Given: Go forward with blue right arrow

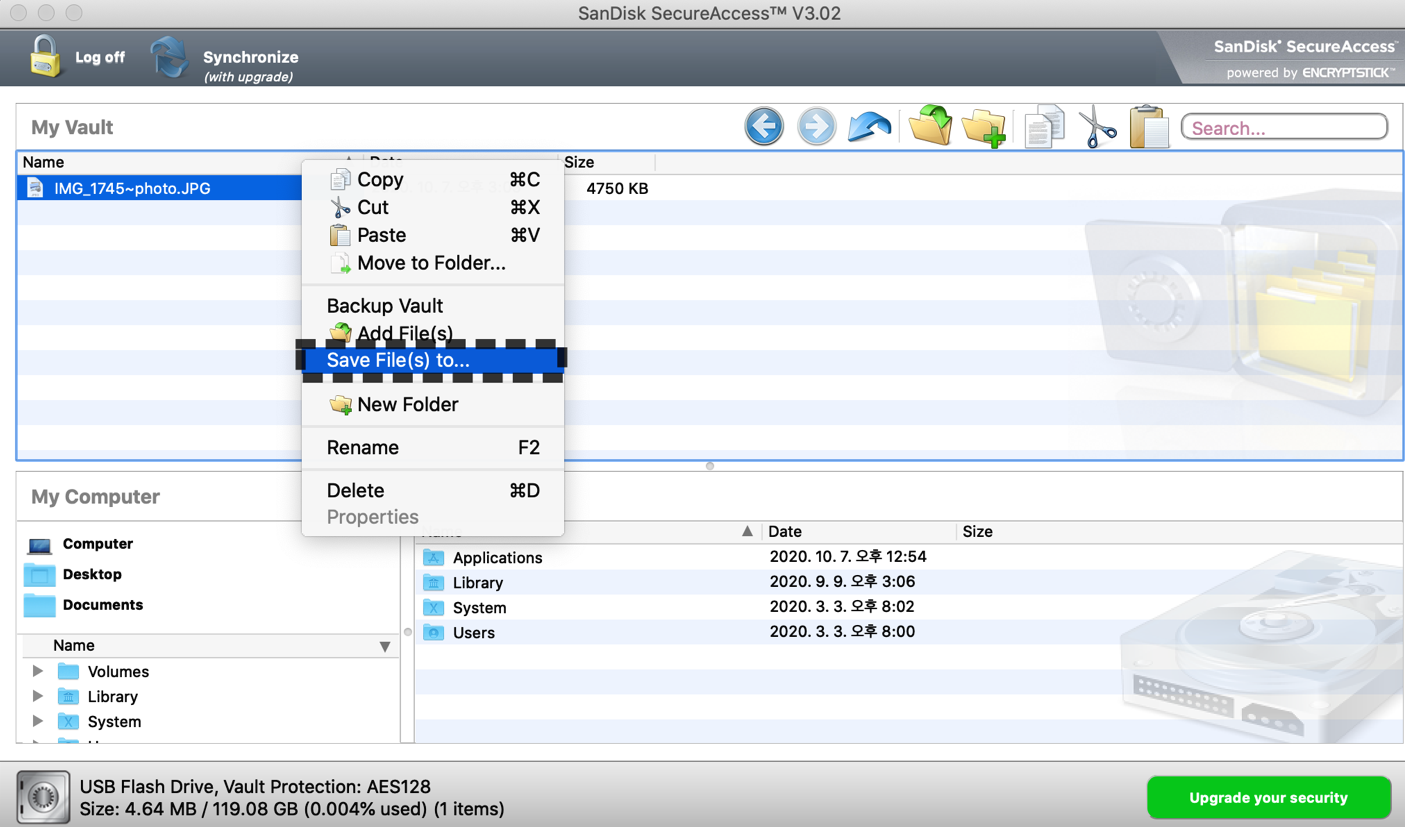Looking at the screenshot, I should 816,127.
